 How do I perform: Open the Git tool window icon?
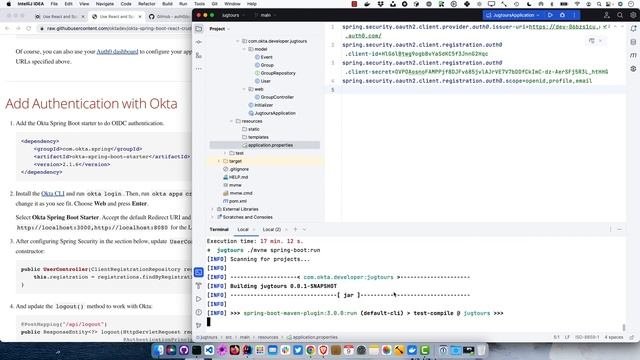coord(199,325)
